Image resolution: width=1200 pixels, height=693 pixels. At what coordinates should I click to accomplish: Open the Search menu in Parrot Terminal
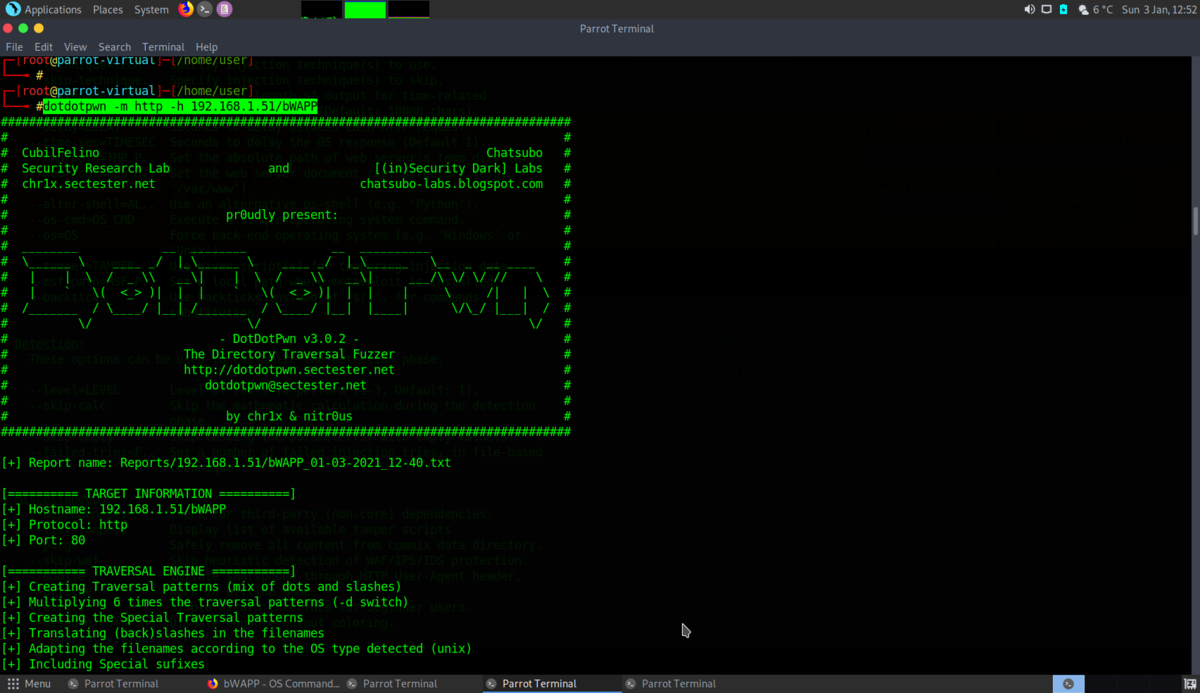pos(114,47)
